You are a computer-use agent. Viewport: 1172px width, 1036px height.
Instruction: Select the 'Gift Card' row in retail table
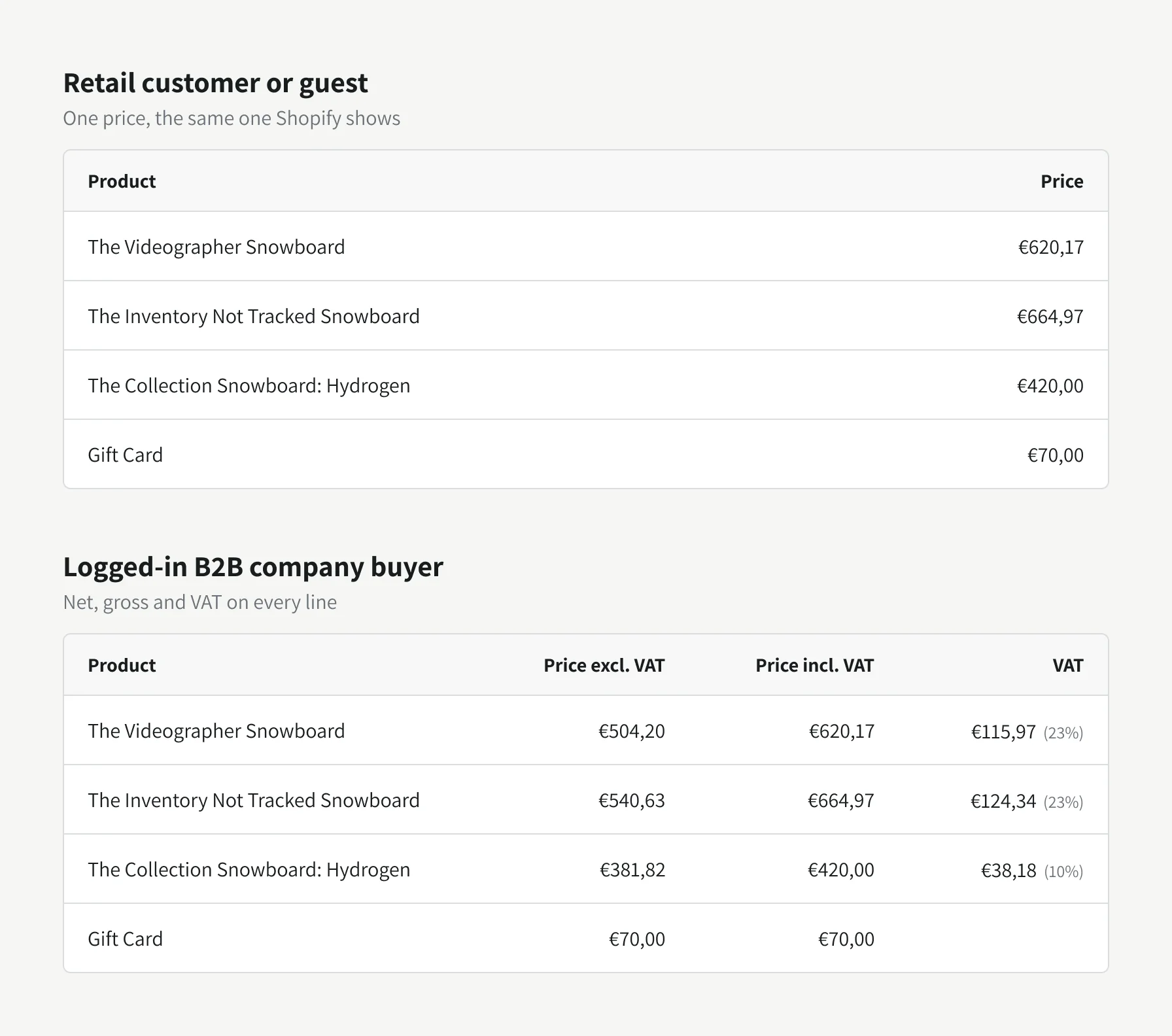pyautogui.click(x=585, y=455)
